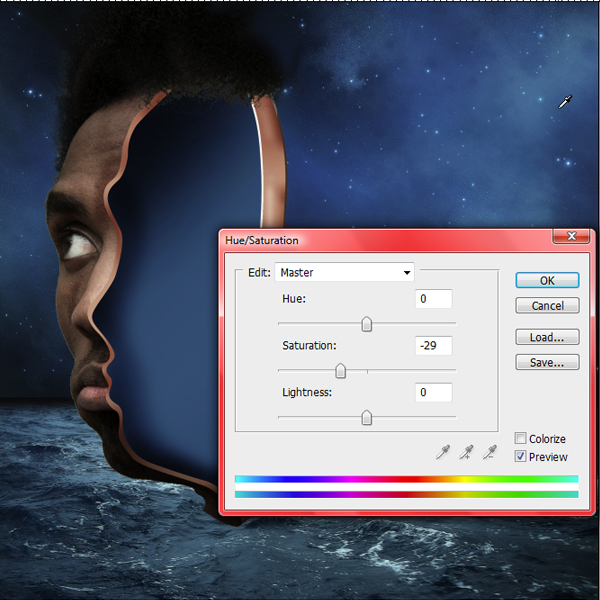The height and width of the screenshot is (600, 600).
Task: Click the Hue value input field
Action: pyautogui.click(x=434, y=299)
